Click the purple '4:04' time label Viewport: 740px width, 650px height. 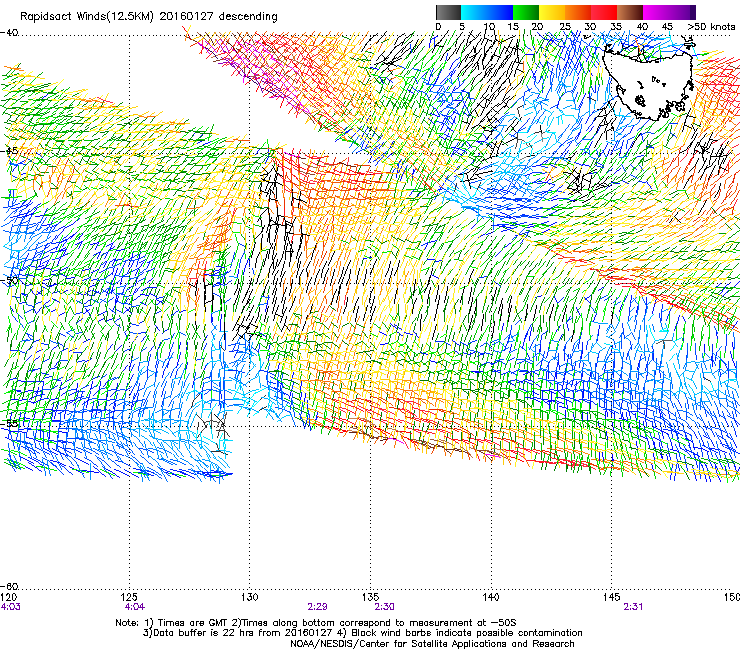135,607
